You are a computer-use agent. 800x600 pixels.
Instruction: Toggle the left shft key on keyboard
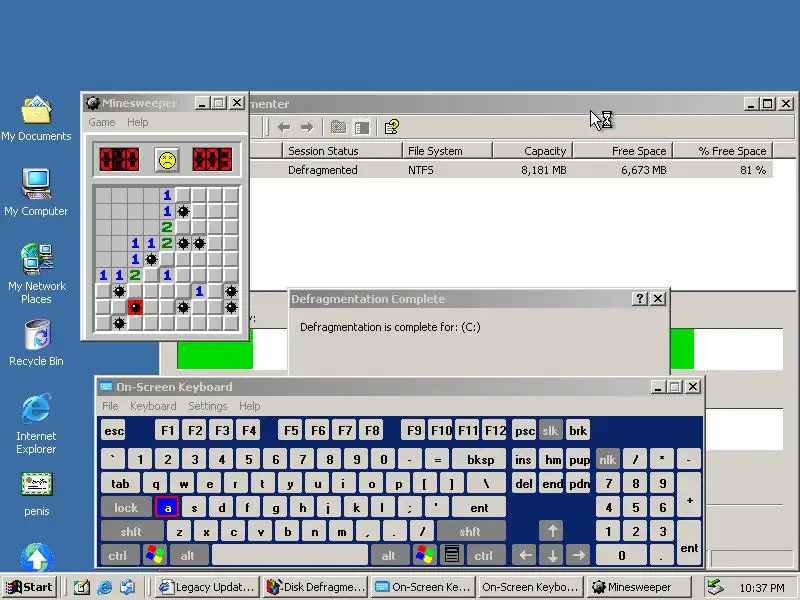click(131, 532)
